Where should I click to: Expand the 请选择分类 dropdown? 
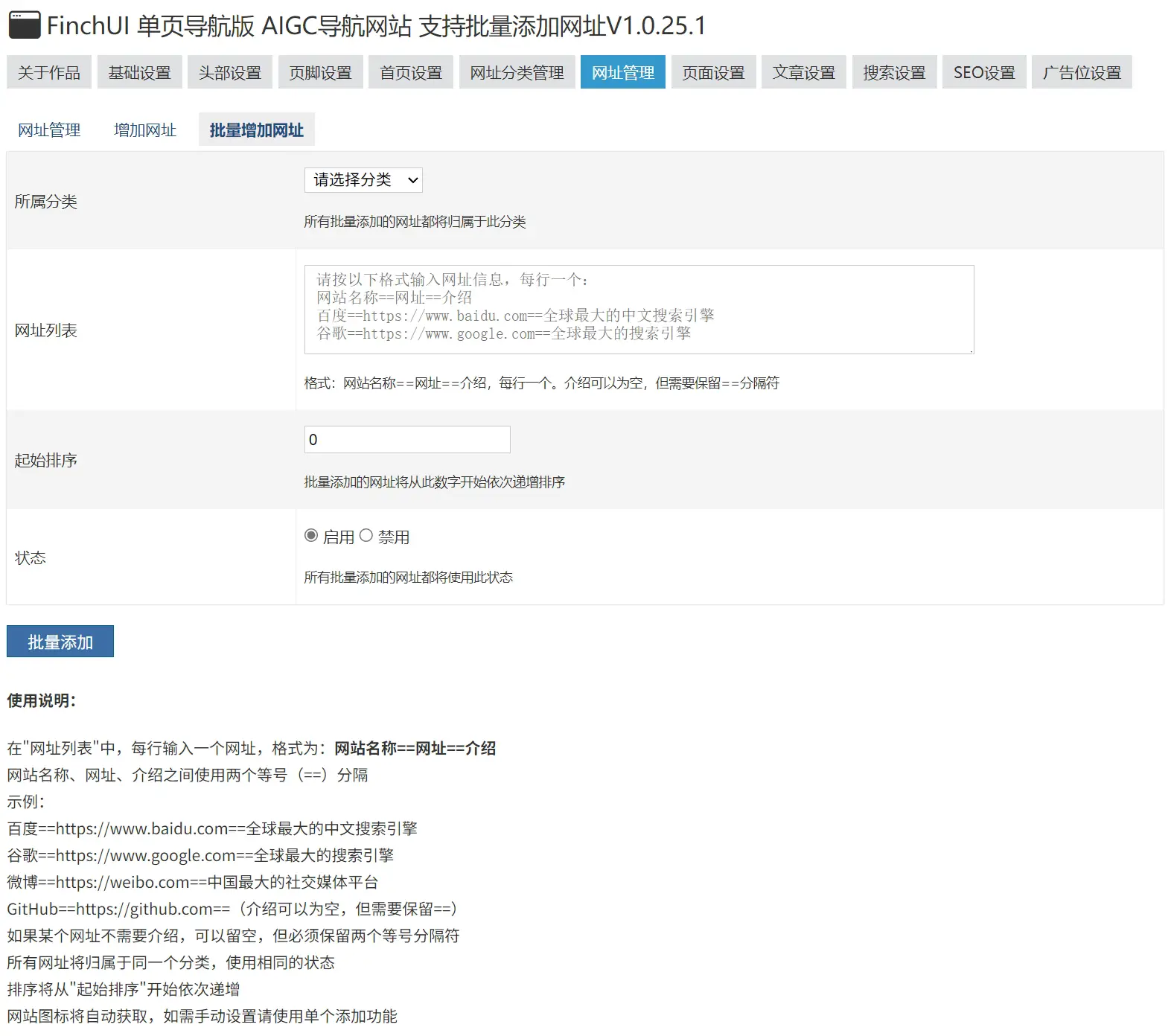click(x=363, y=180)
